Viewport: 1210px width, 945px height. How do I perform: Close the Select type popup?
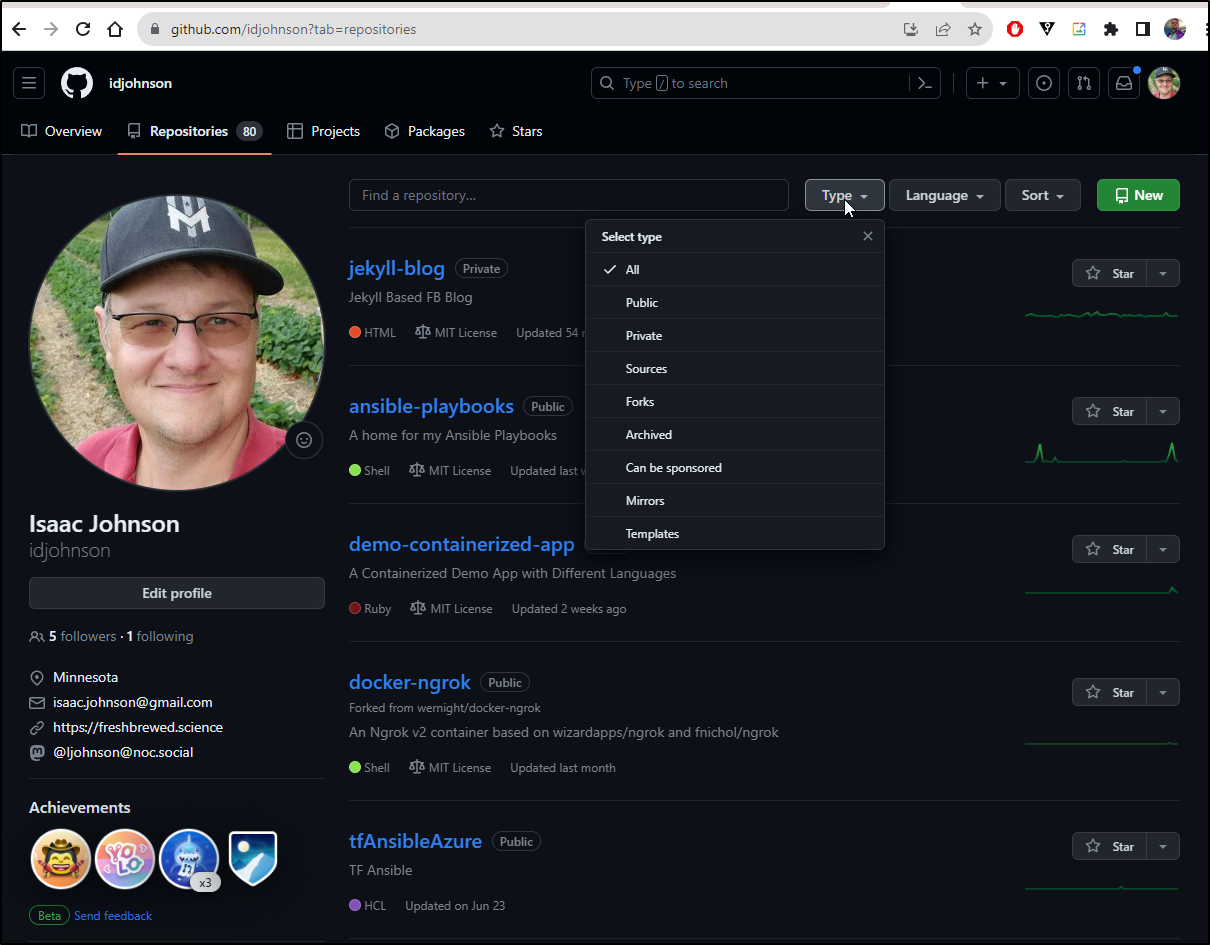pyautogui.click(x=867, y=236)
